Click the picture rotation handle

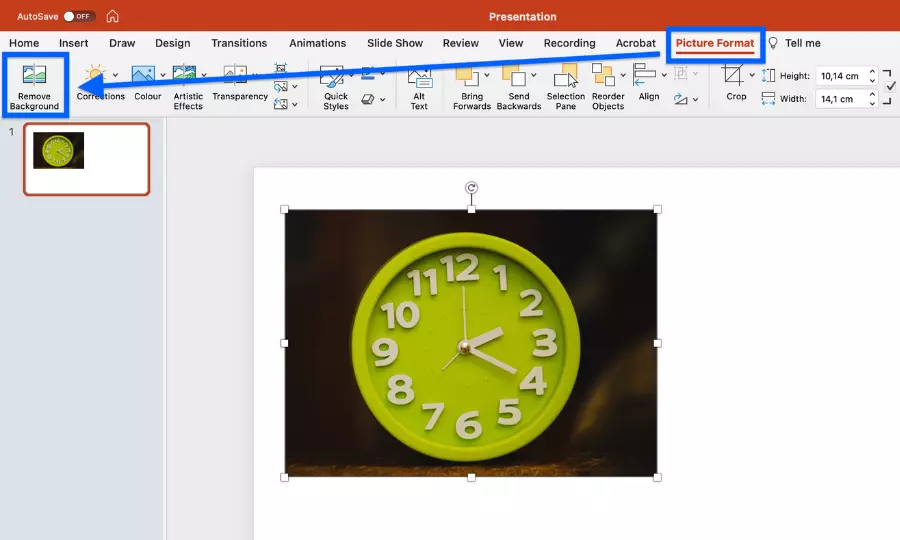pyautogui.click(x=471, y=188)
